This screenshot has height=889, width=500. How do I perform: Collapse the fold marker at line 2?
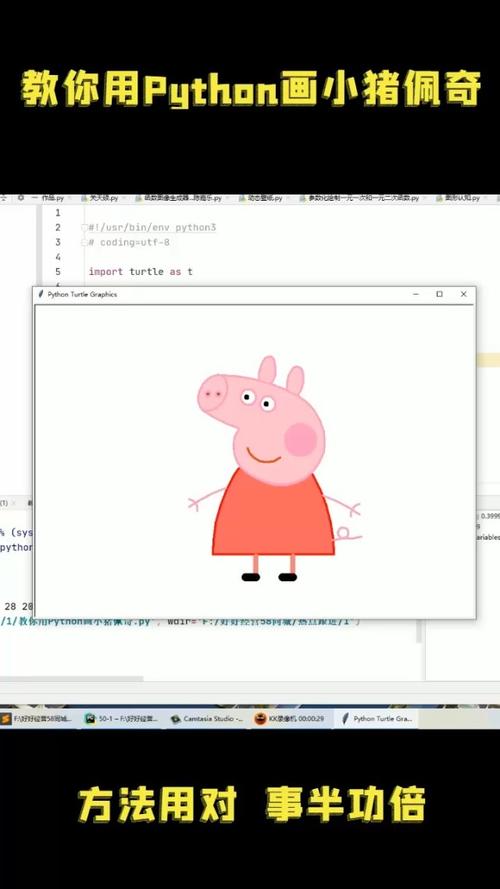84,227
